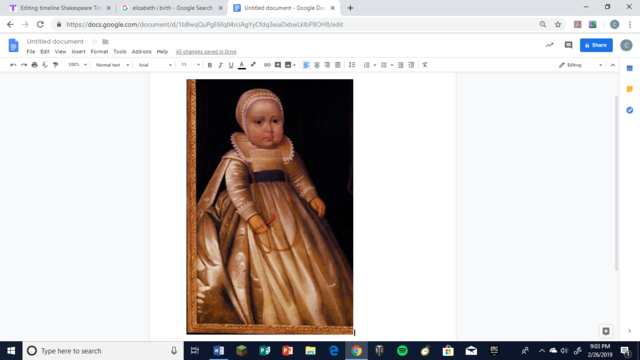Open Google account avatar in Docs
Screen dimensions: 640x360
pos(626,45)
